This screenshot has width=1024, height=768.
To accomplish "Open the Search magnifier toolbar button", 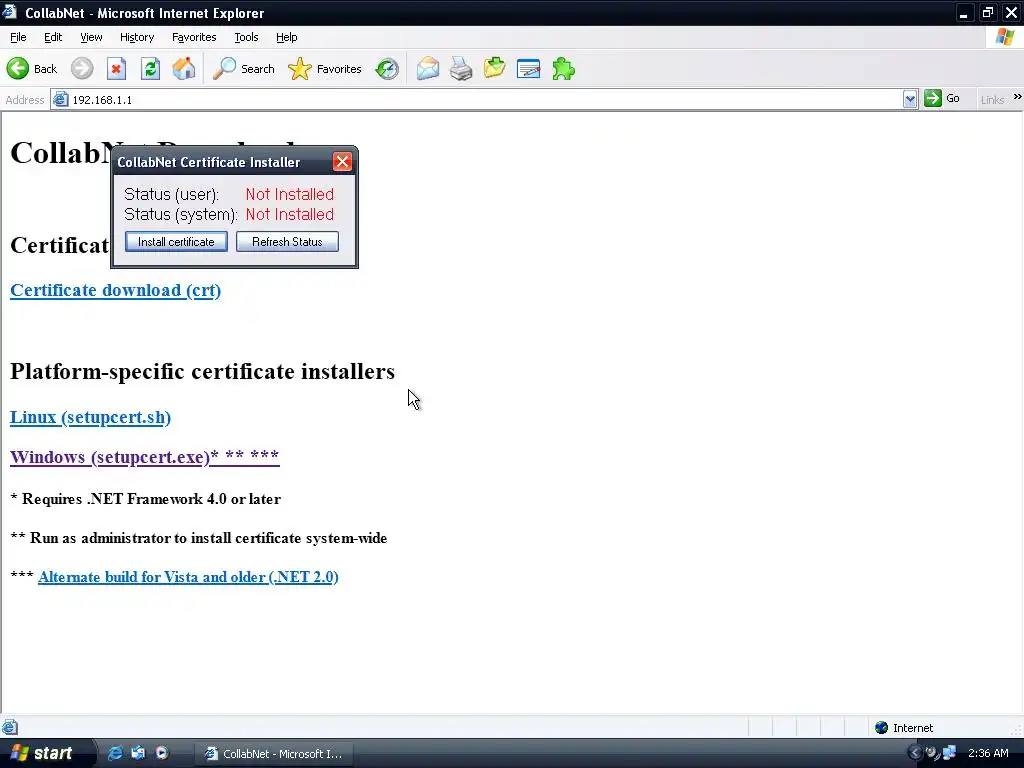I will click(x=244, y=69).
